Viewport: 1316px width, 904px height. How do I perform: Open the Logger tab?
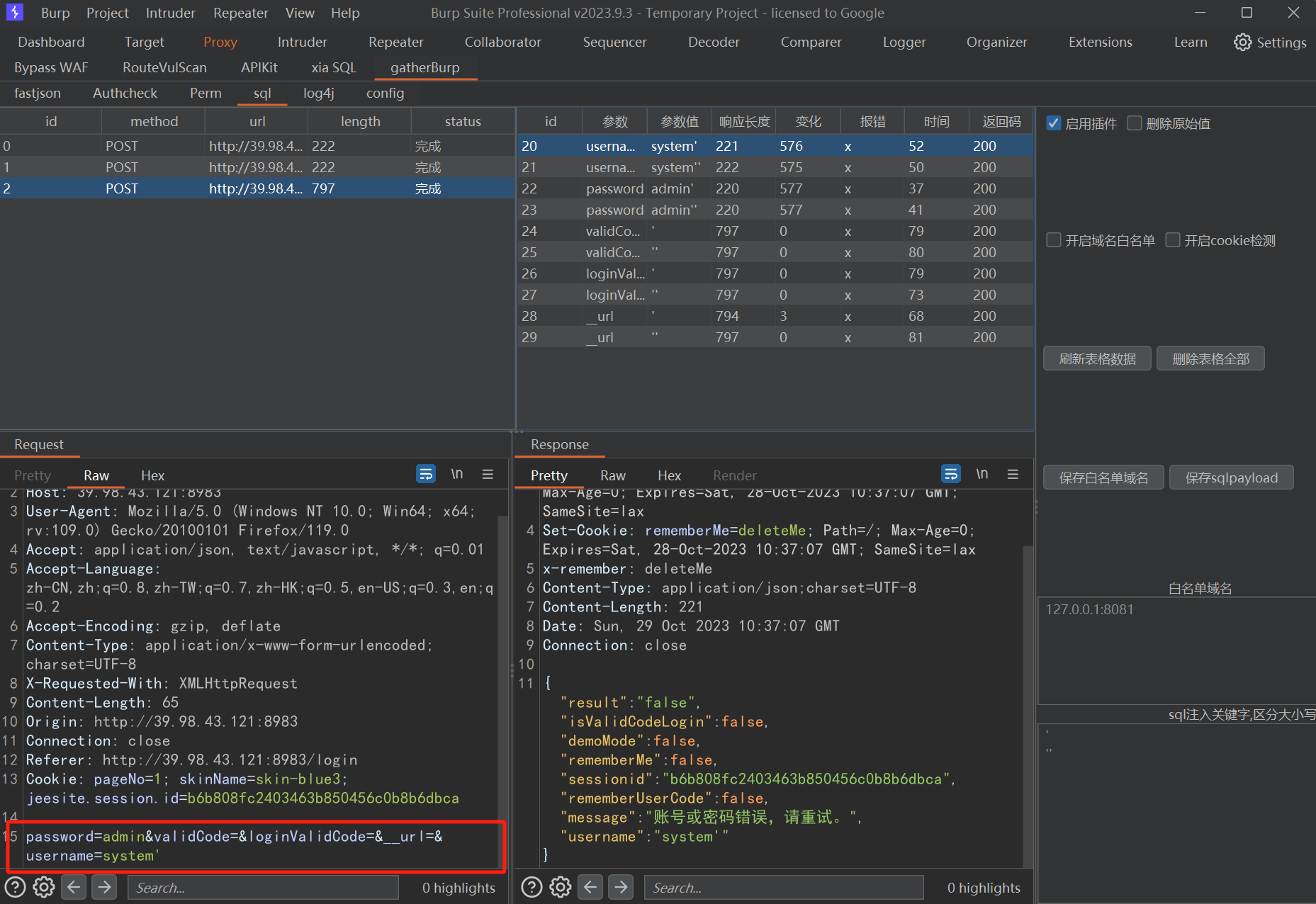tap(904, 42)
